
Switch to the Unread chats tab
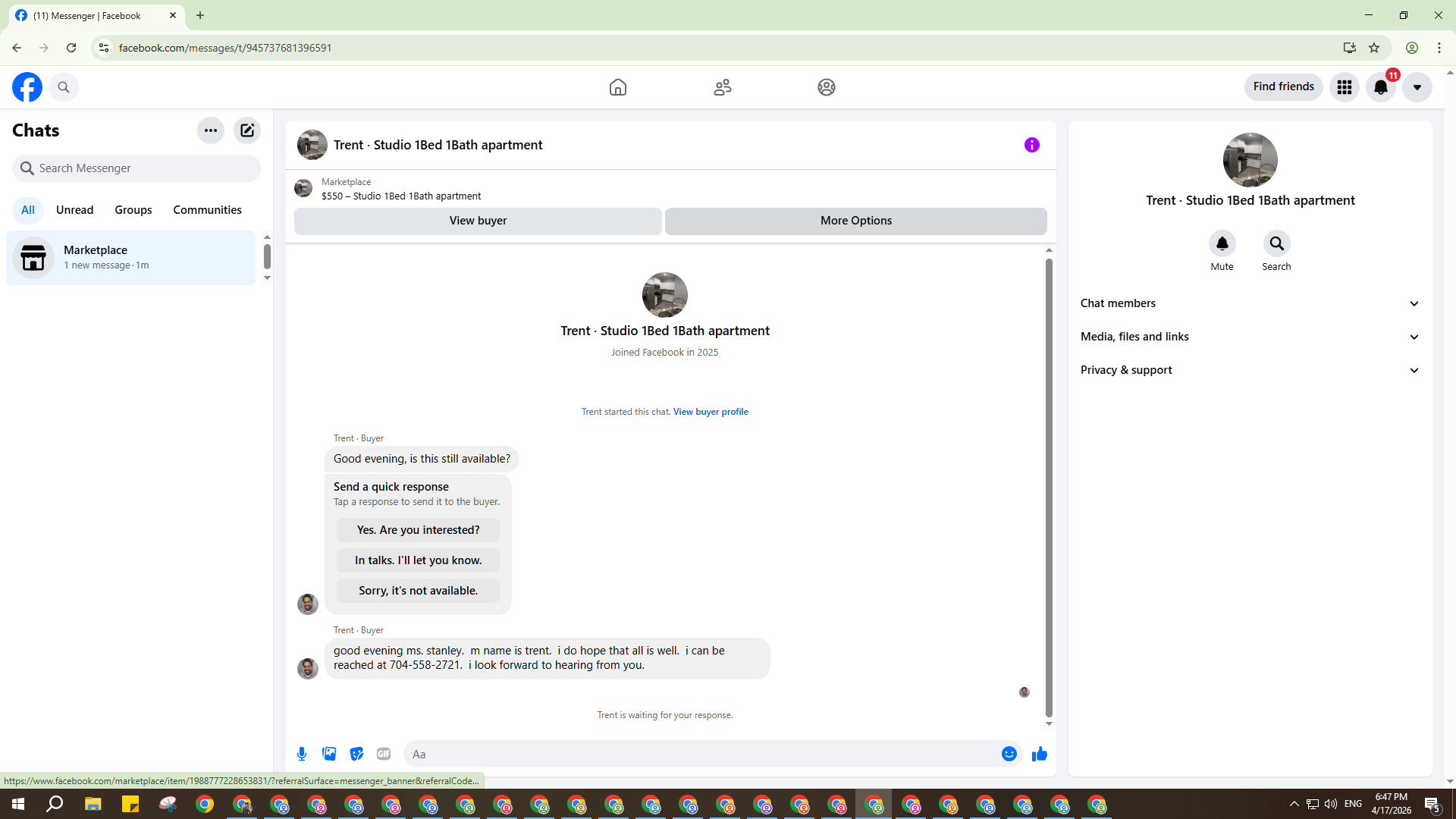74,210
